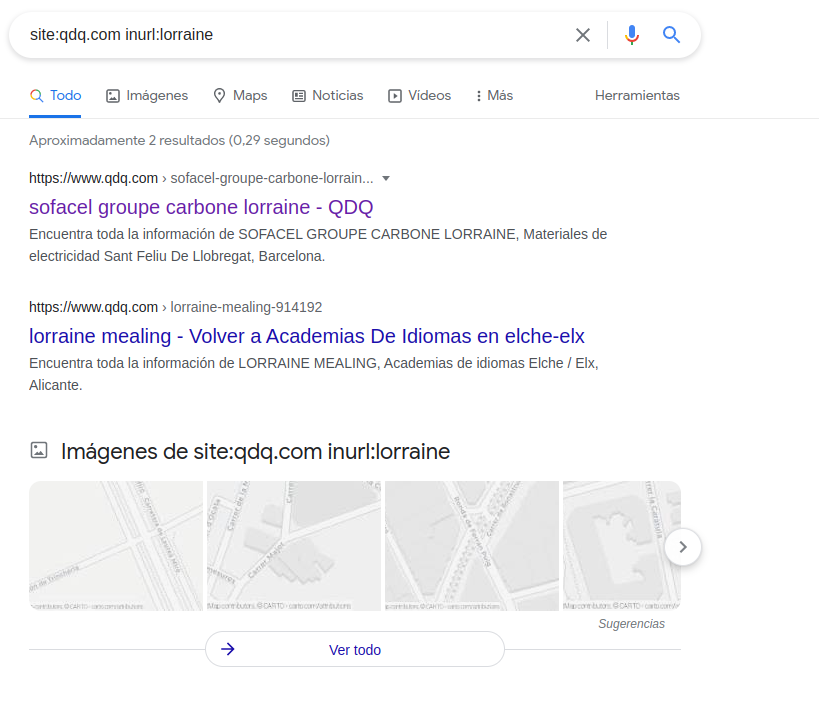The image size is (819, 706).
Task: Click the image icon beside Imágenes heading
Action: coord(39,450)
